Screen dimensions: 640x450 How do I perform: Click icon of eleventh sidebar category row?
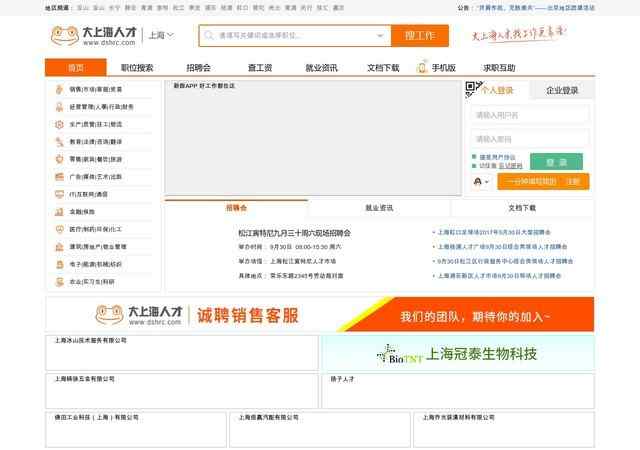(60, 264)
